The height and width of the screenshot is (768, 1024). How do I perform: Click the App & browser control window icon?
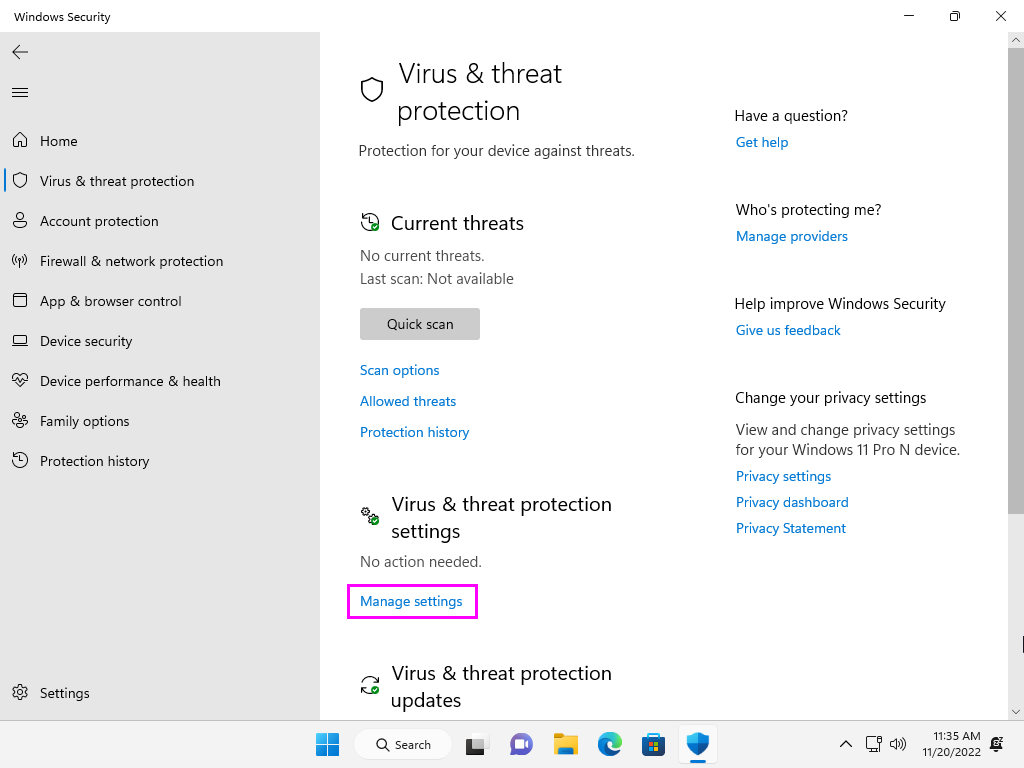pyautogui.click(x=20, y=300)
